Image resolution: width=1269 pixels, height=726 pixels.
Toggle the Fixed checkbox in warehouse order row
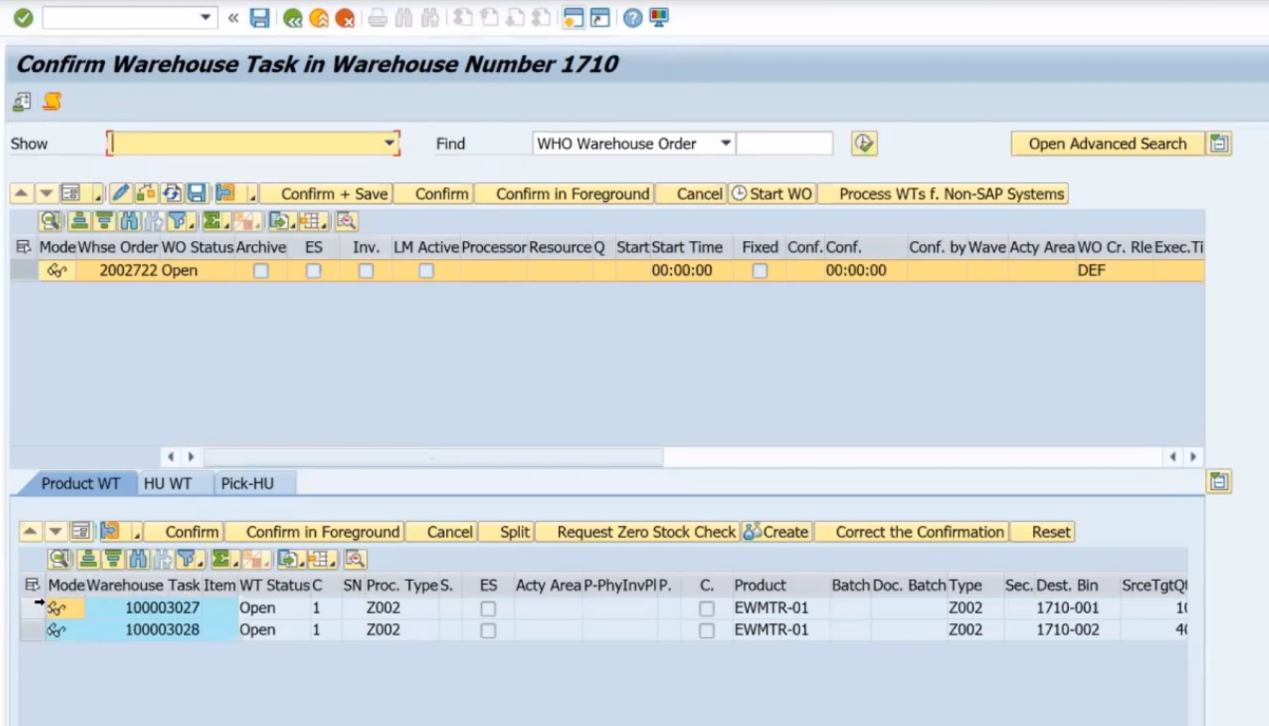point(760,271)
